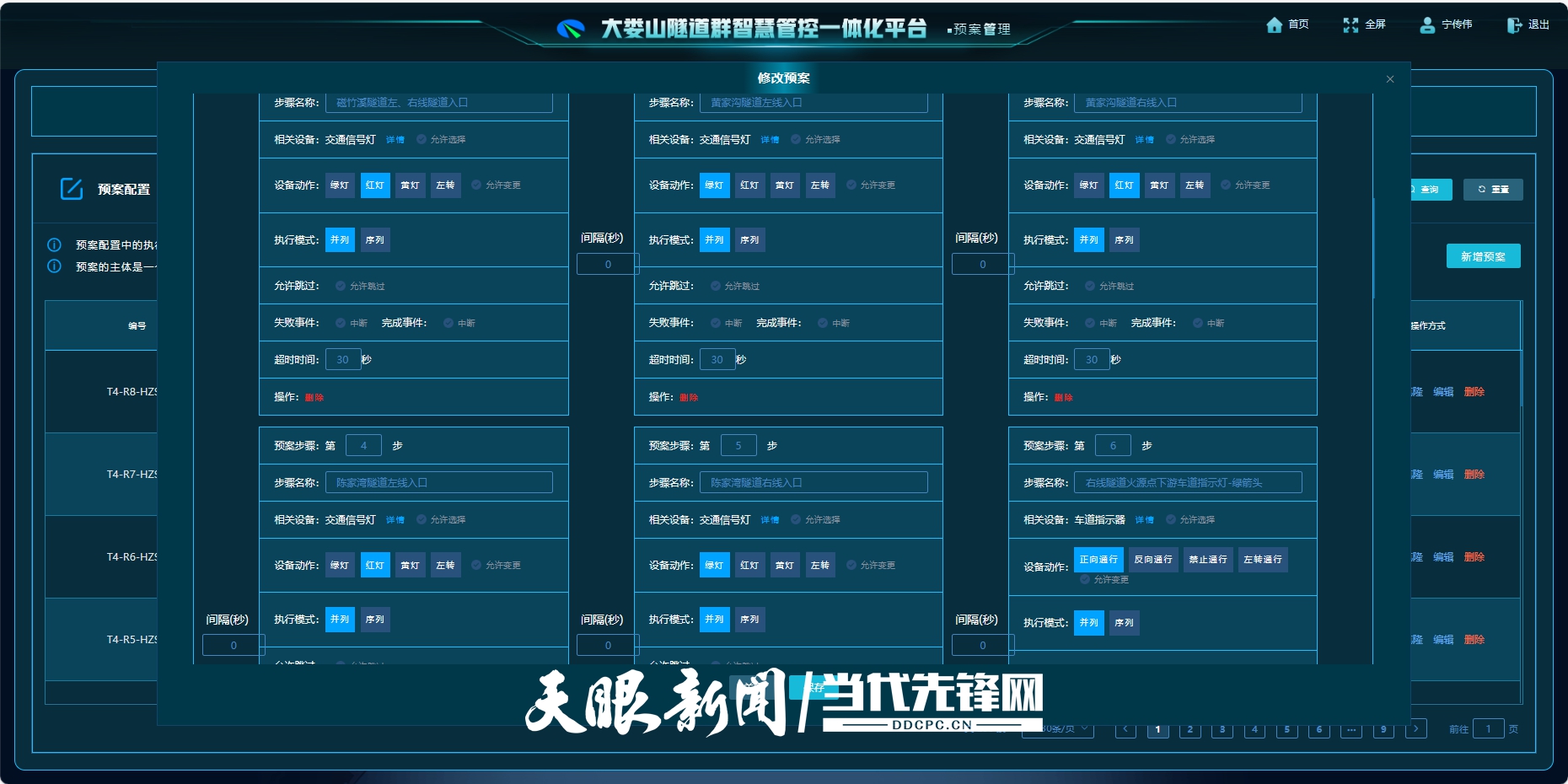Jump to page 9 in pagination

pos(1383,730)
